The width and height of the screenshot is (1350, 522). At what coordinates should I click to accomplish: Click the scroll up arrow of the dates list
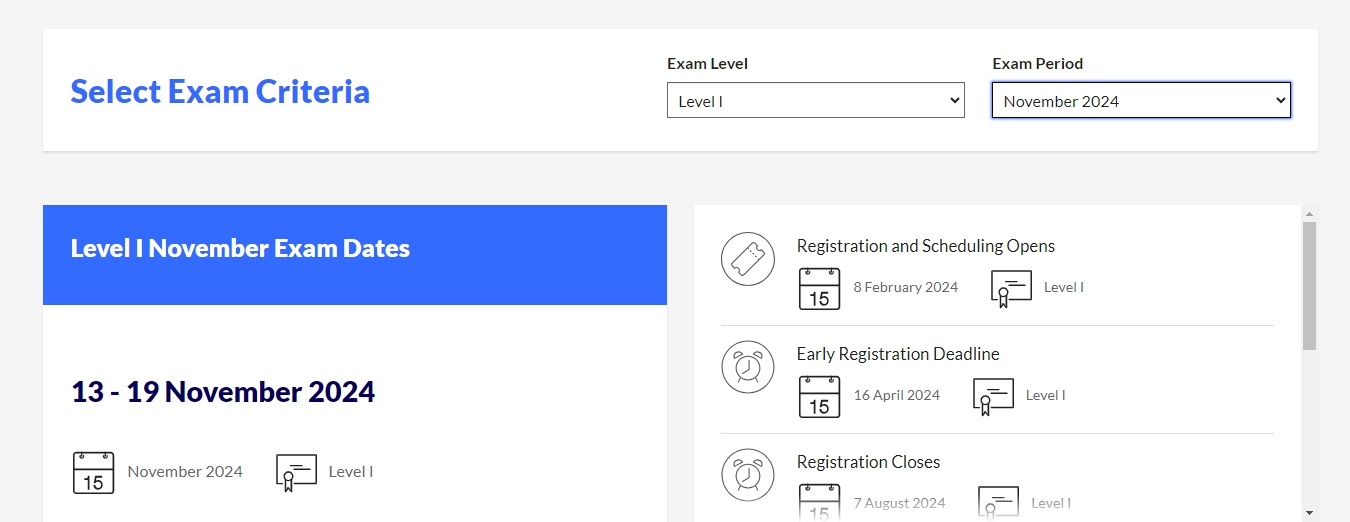pyautogui.click(x=1309, y=213)
